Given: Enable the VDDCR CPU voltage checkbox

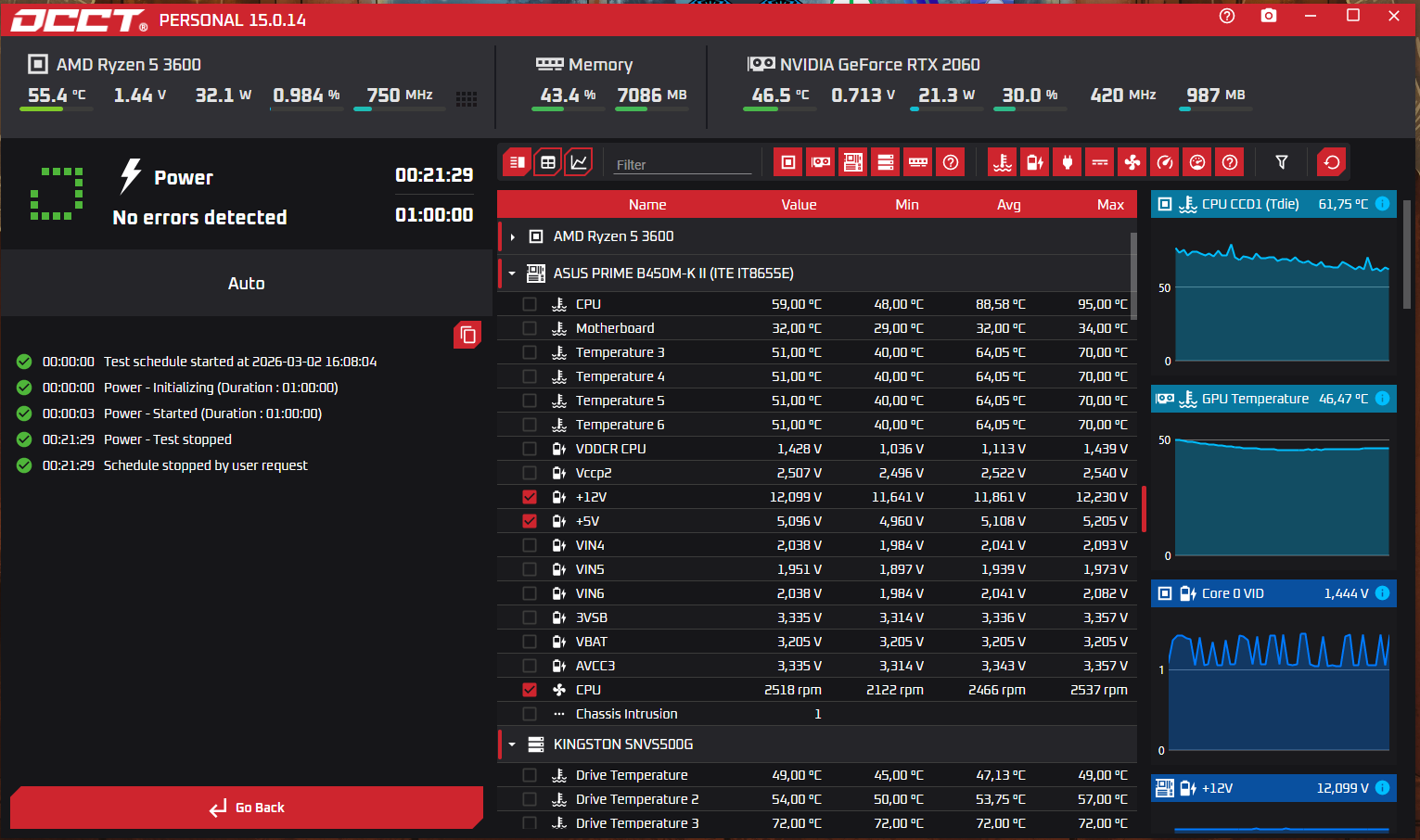Looking at the screenshot, I should click(530, 449).
